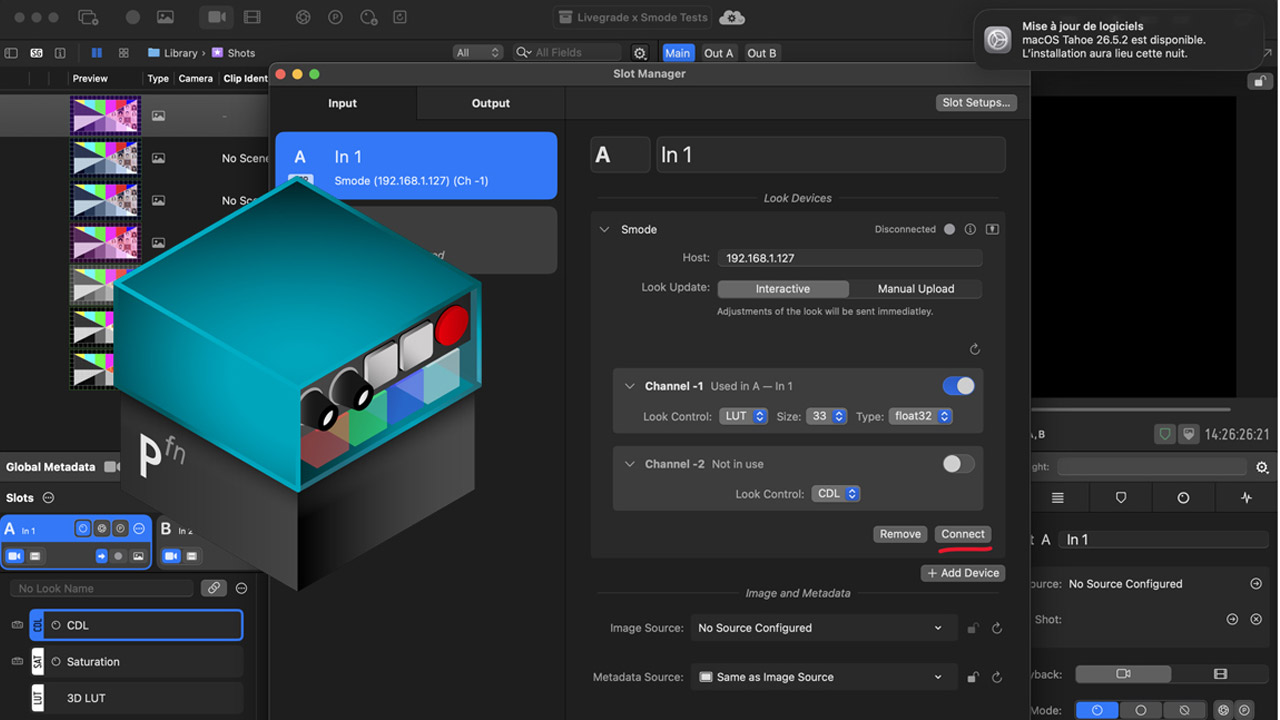Switch to the Input tab
1280x720 pixels.
click(342, 103)
